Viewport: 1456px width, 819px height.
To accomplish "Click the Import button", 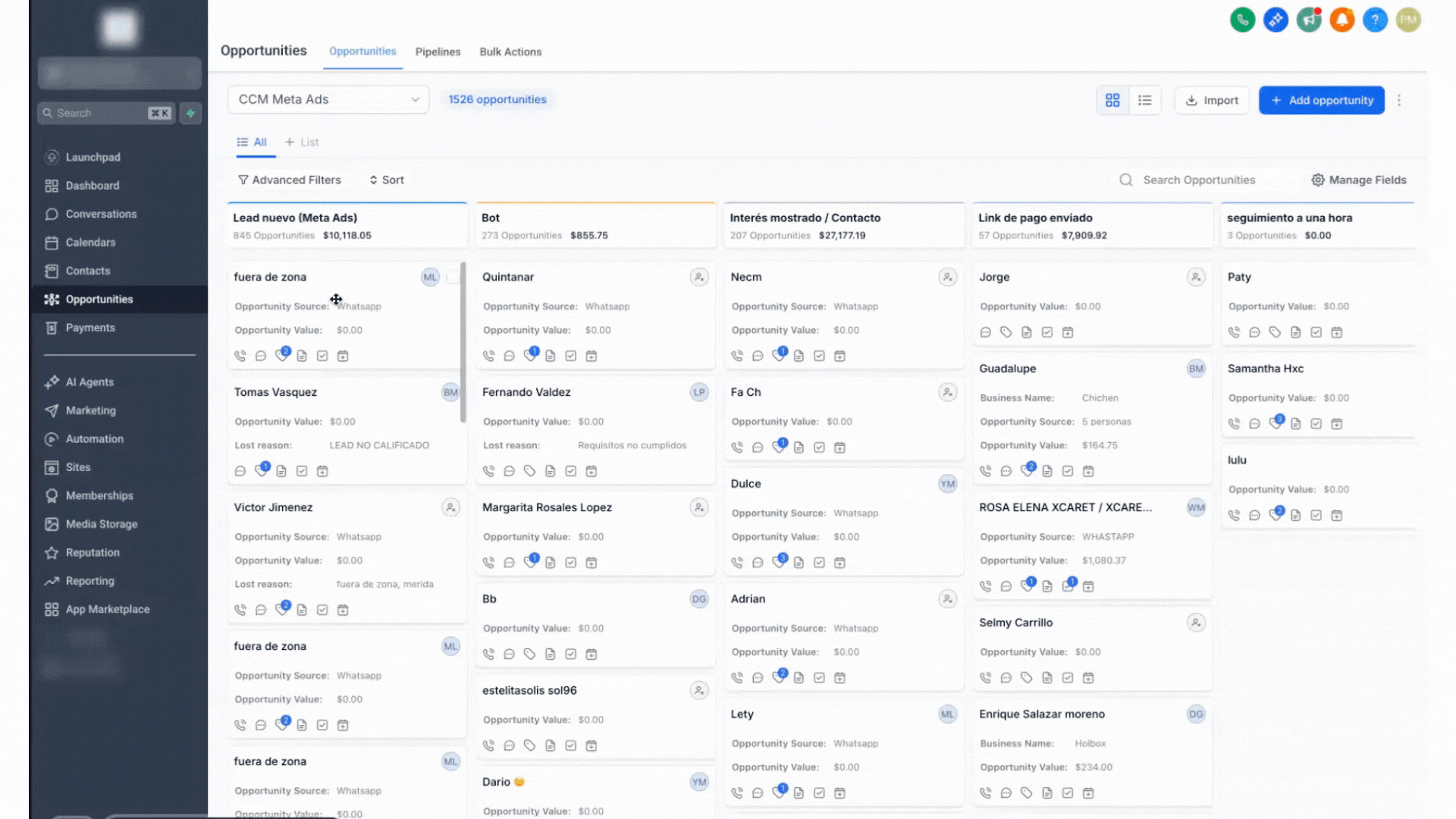I will (1212, 100).
